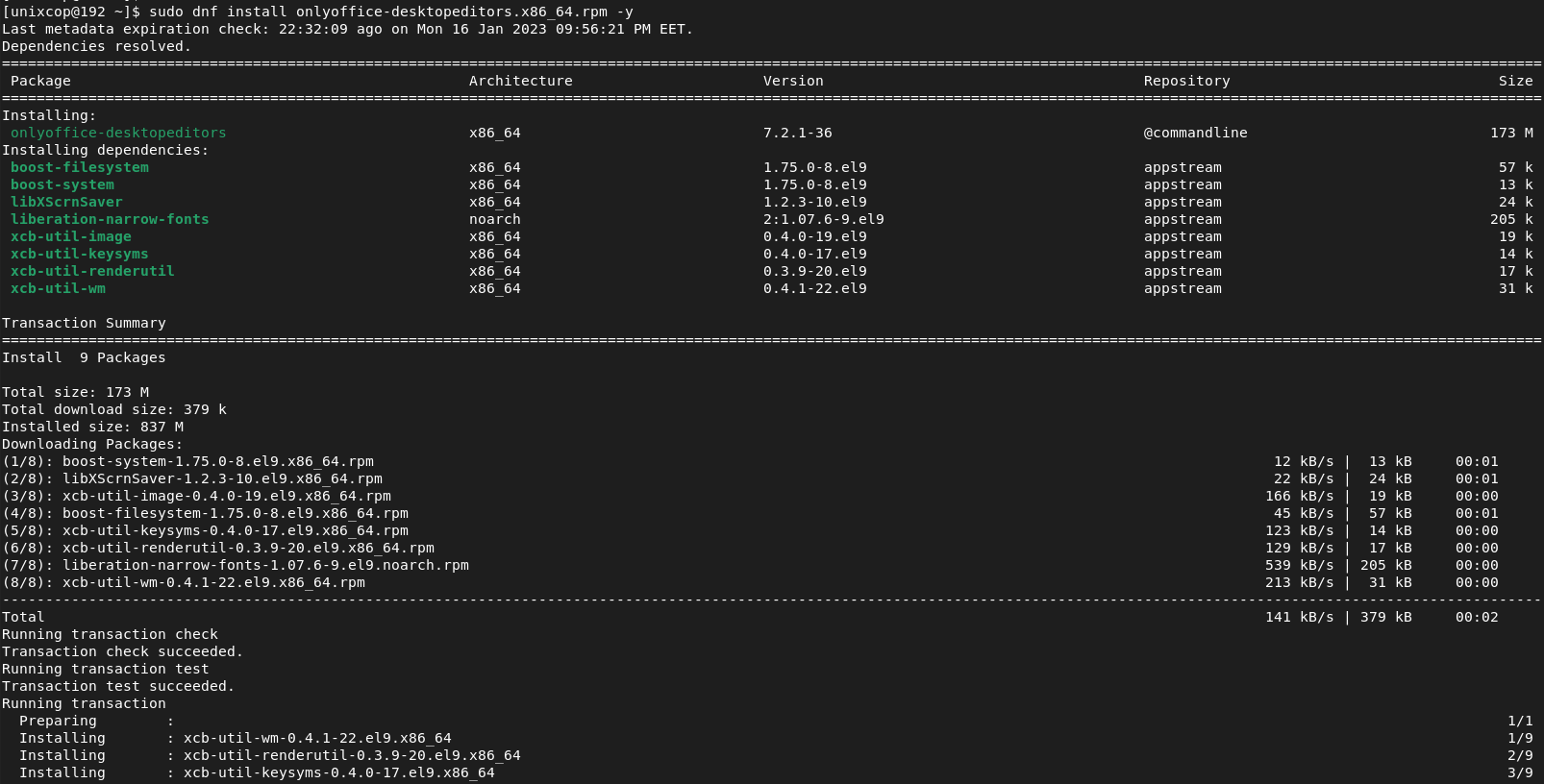The image size is (1544, 784).
Task: Click the 'Last metadata expiration check' line
Action: pos(347,29)
